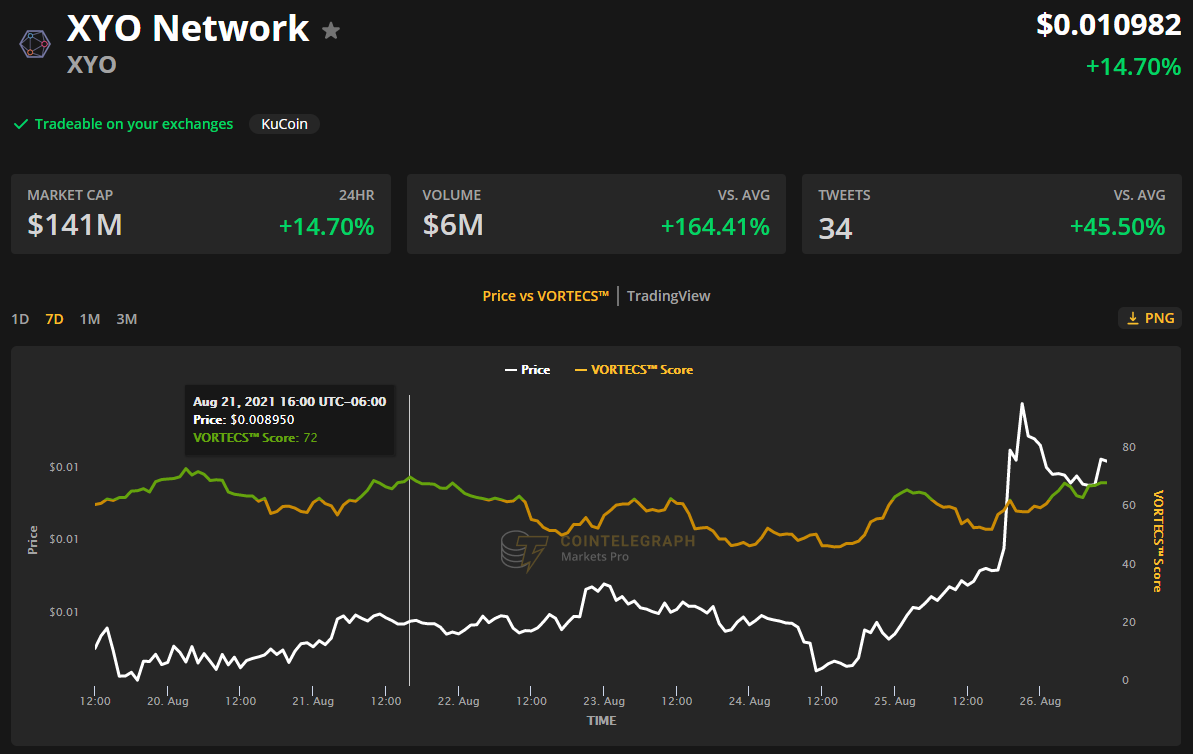Viewport: 1193px width, 754px height.
Task: Switch to the TradingView tab
Action: (x=668, y=296)
